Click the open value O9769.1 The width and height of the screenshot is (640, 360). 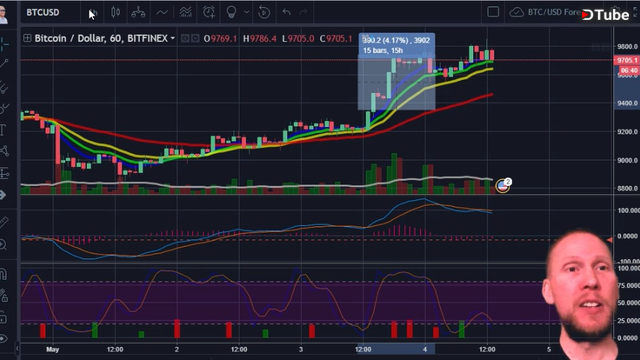(220, 39)
